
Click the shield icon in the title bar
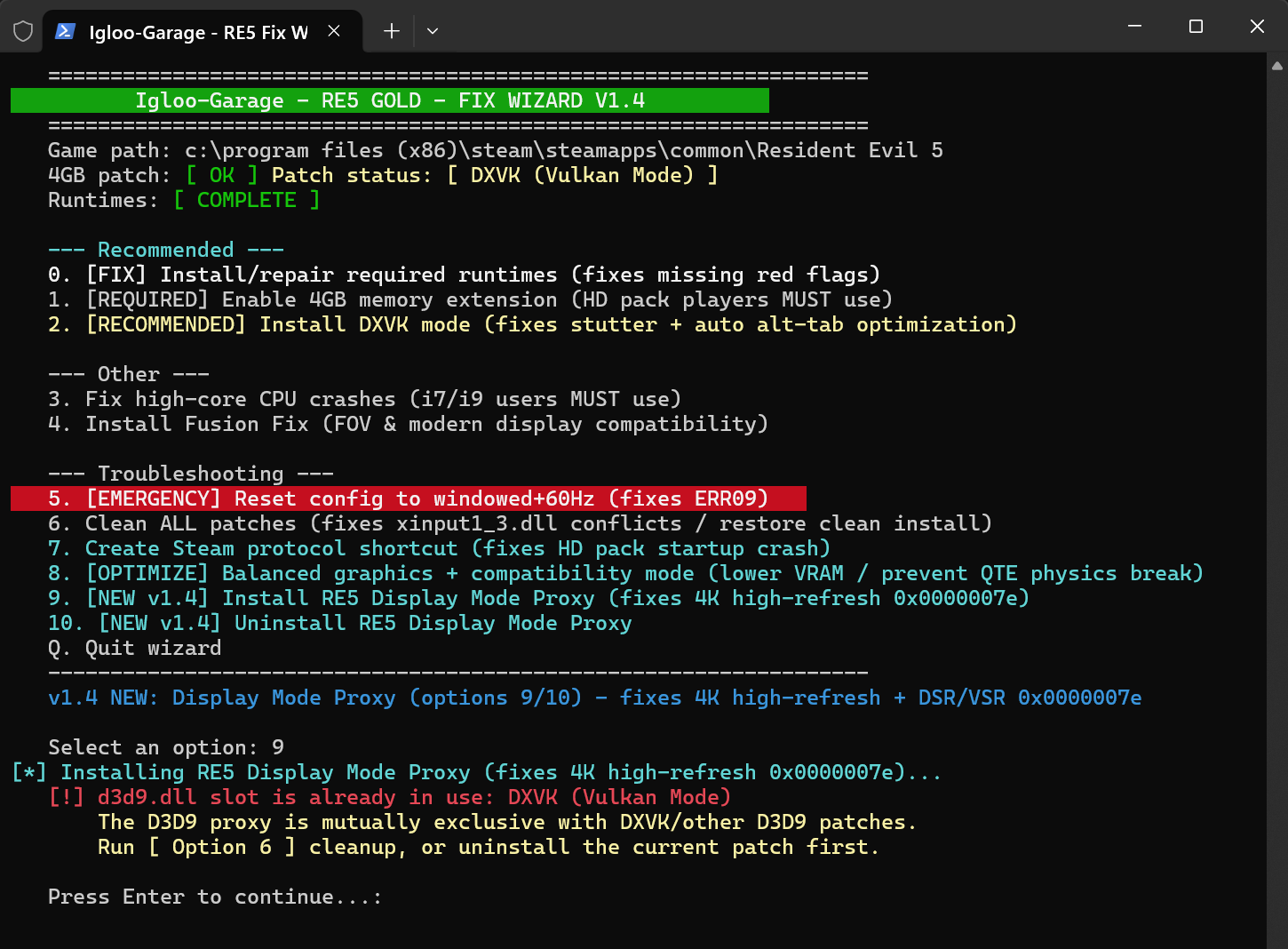tap(23, 31)
